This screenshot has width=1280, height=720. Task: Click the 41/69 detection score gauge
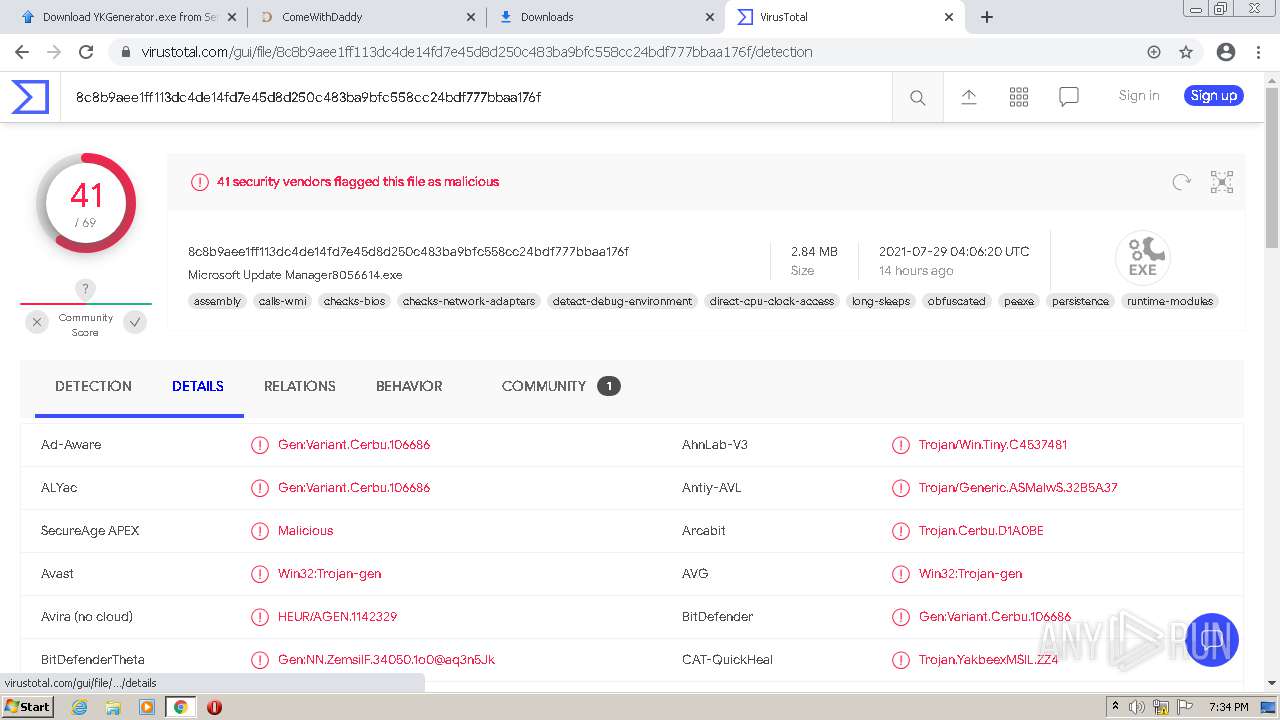[x=86, y=203]
